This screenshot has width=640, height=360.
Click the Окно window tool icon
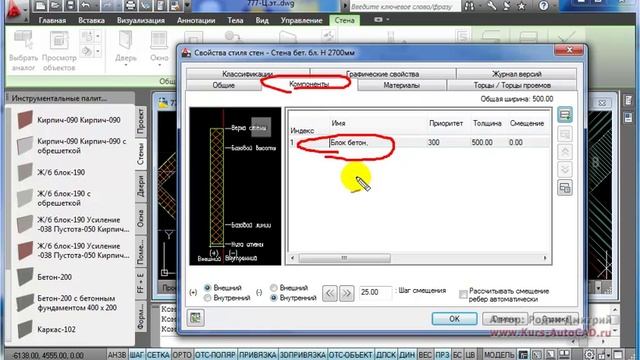tap(159, 41)
